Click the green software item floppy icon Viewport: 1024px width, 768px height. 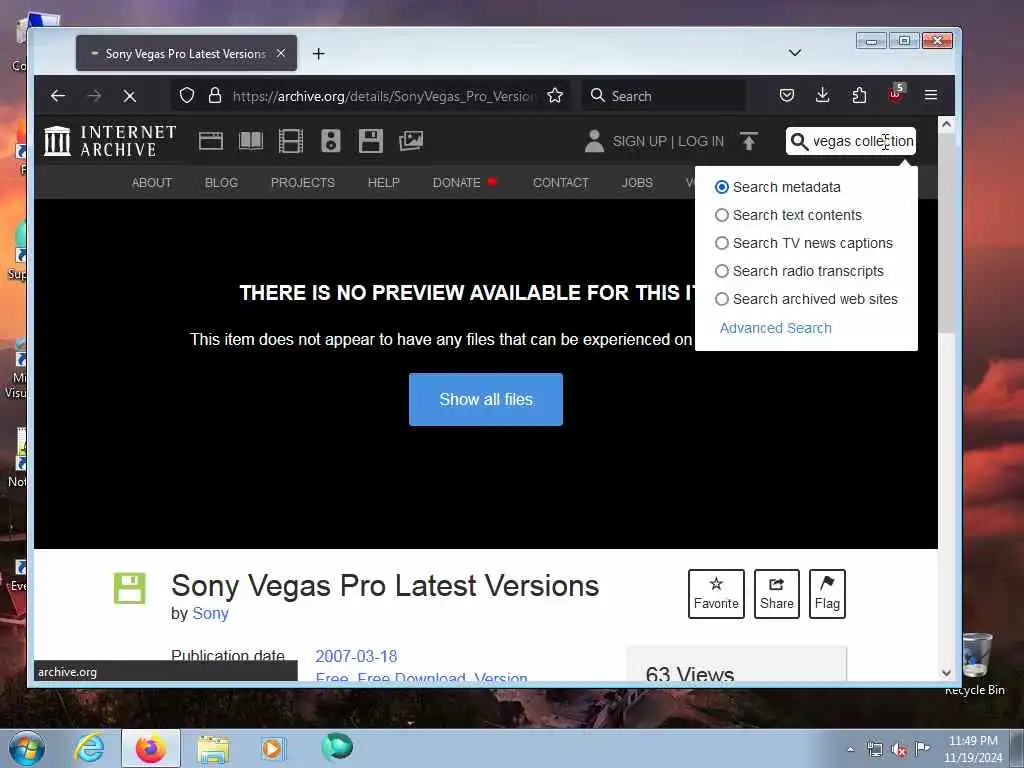point(130,588)
